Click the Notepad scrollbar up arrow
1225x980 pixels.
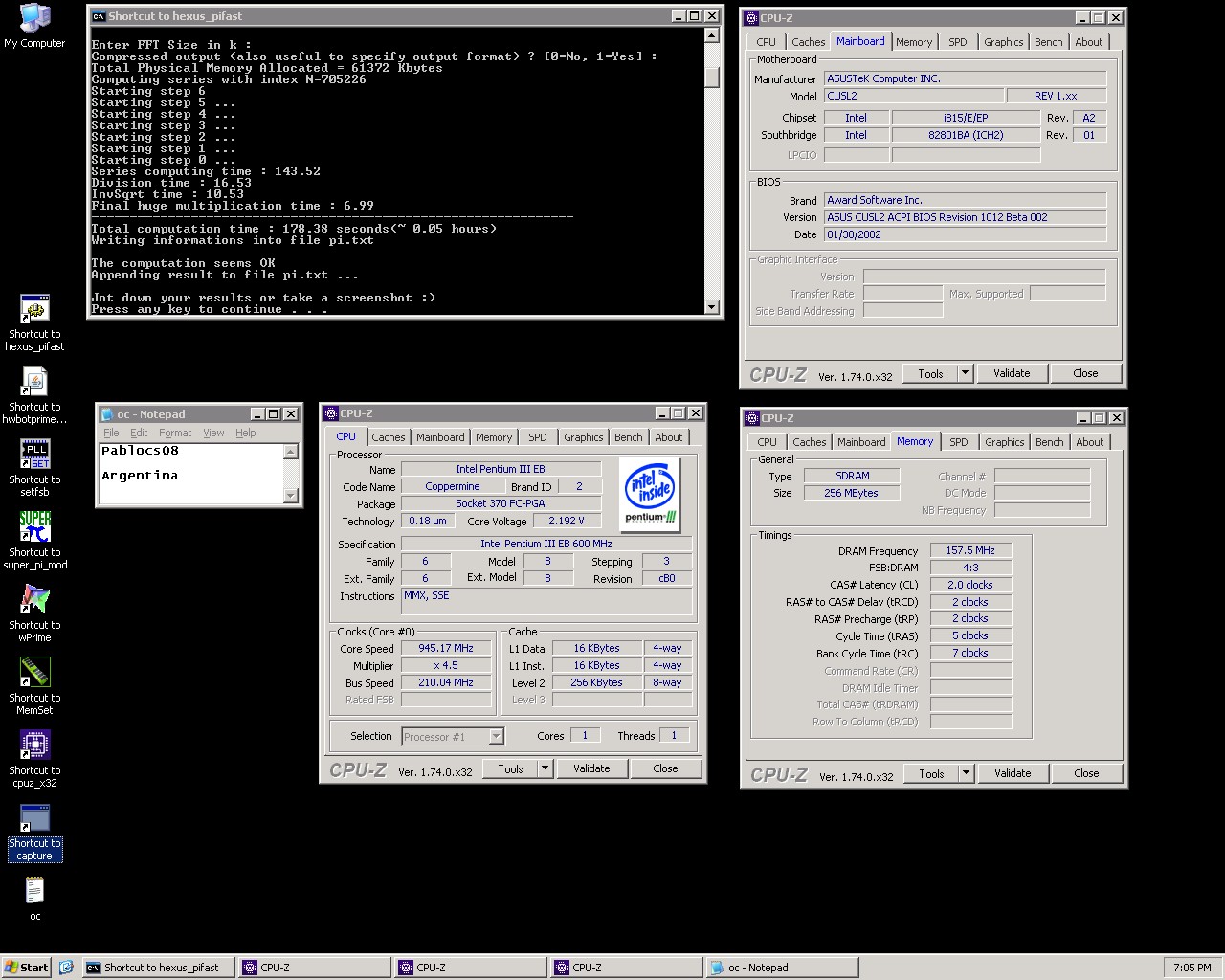tap(292, 451)
